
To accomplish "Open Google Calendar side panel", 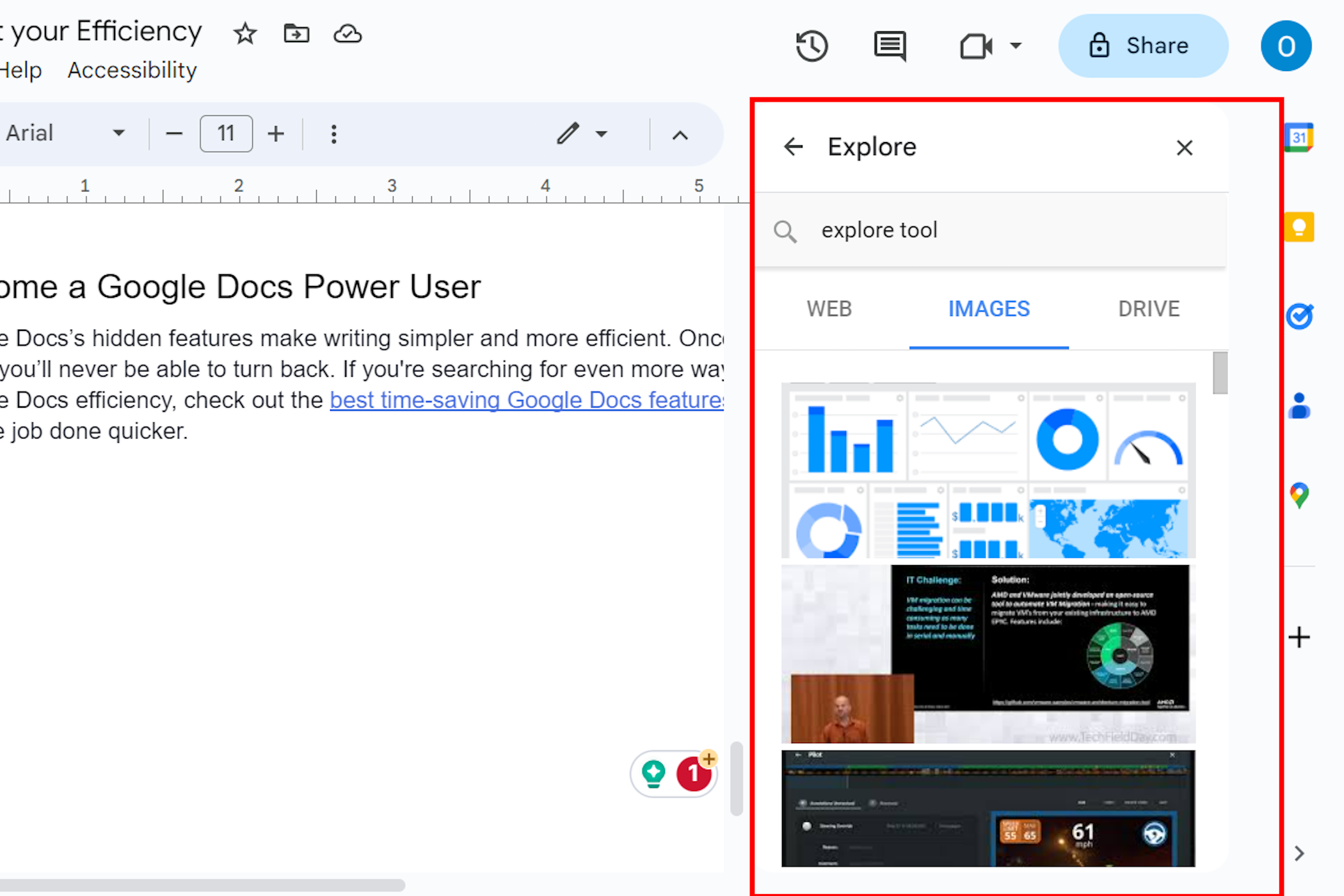I will click(x=1299, y=137).
